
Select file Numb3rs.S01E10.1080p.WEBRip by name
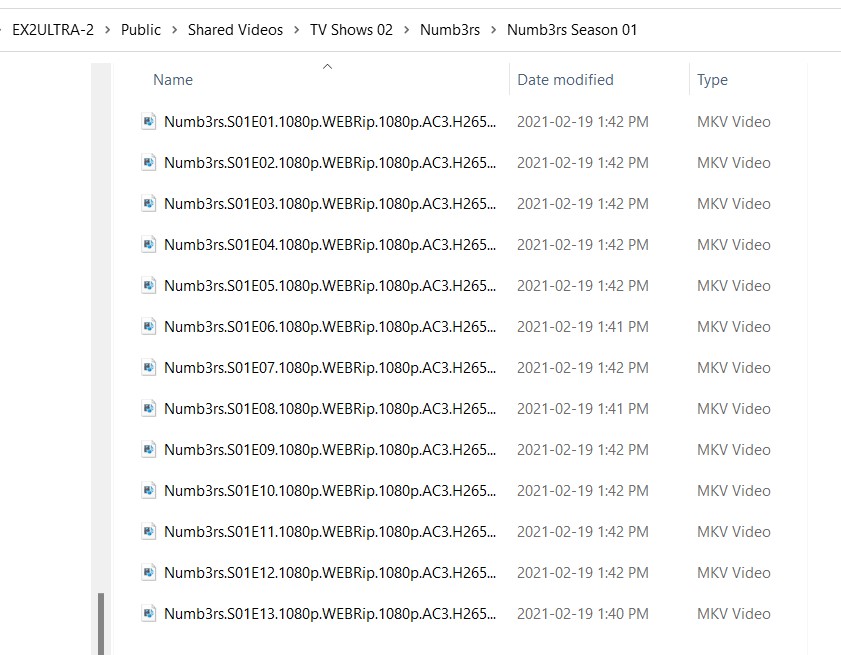[x=330, y=491]
